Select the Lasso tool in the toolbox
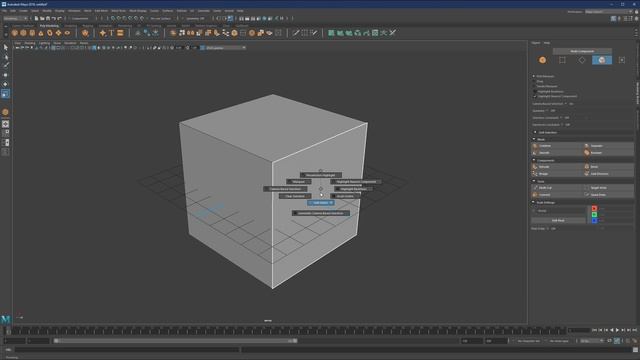The image size is (640, 360). click(5, 57)
